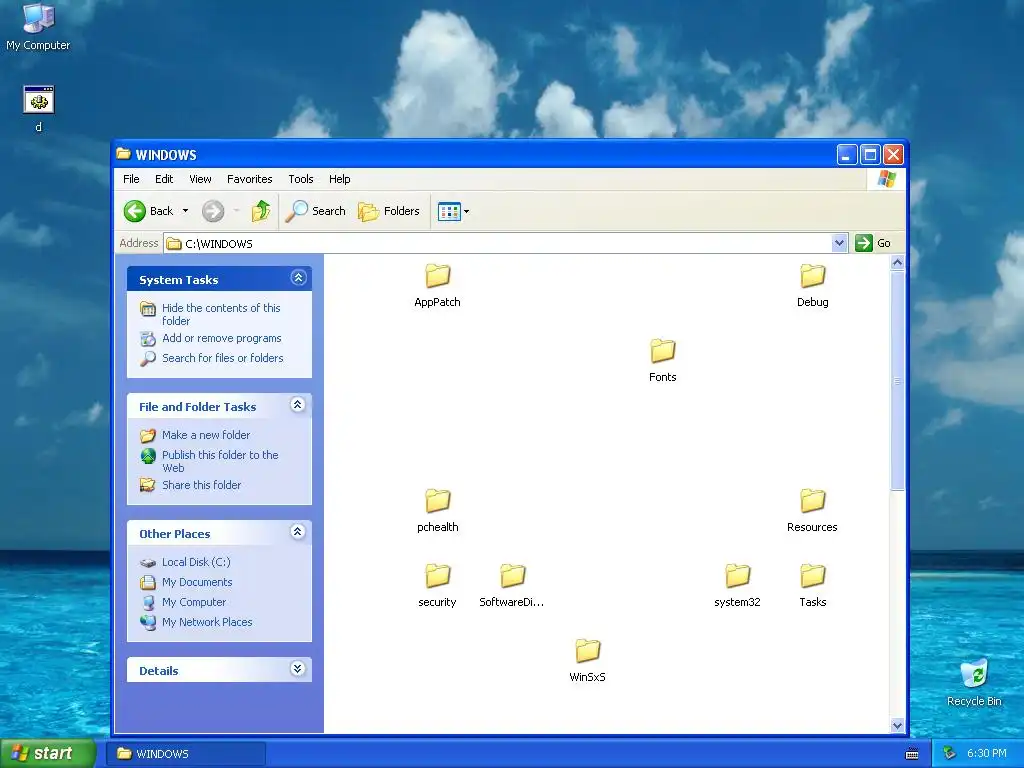The height and width of the screenshot is (768, 1024).
Task: Open the View menu
Action: [x=200, y=179]
